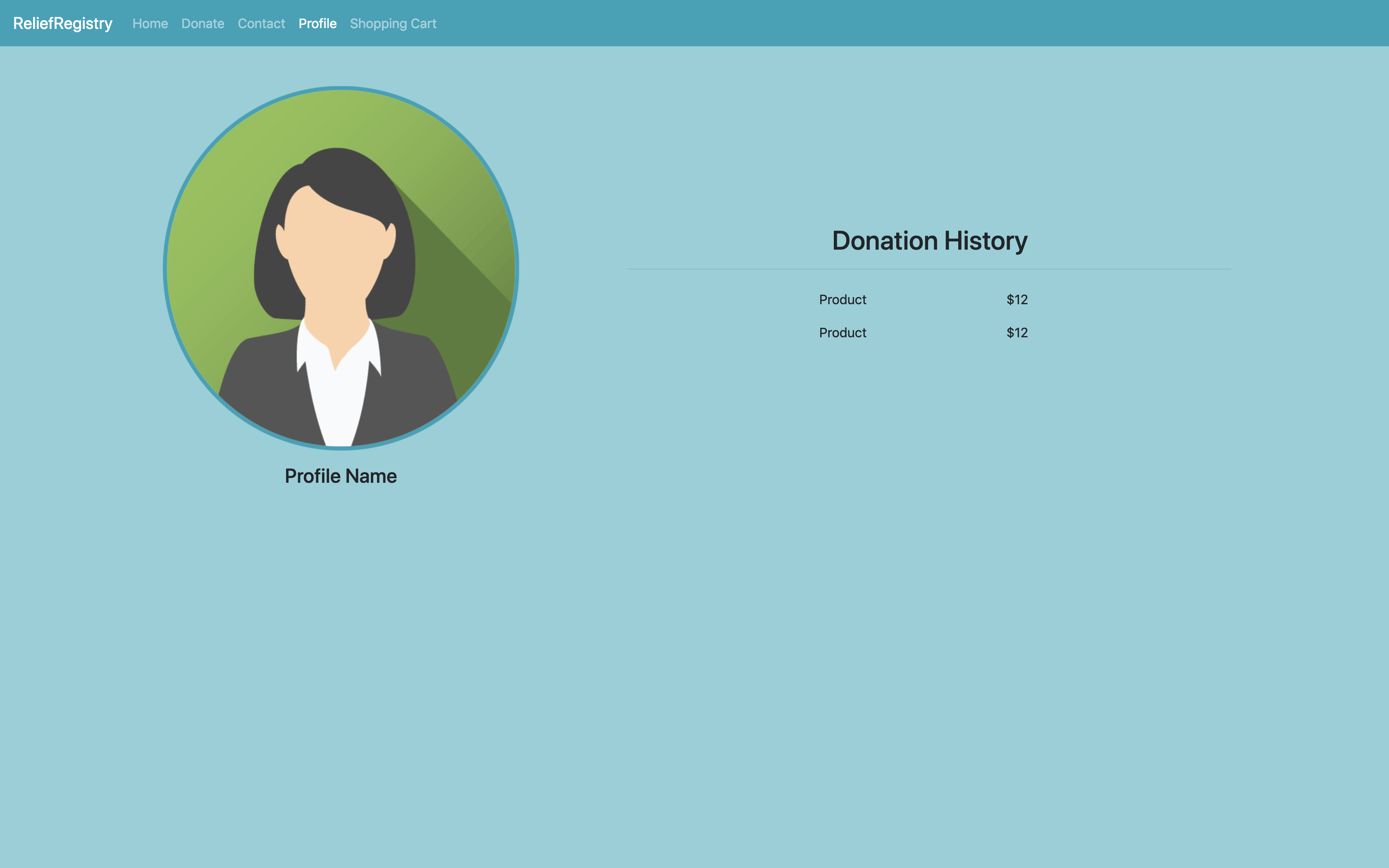Select the Profile nav item
The height and width of the screenshot is (868, 1389).
pos(317,24)
